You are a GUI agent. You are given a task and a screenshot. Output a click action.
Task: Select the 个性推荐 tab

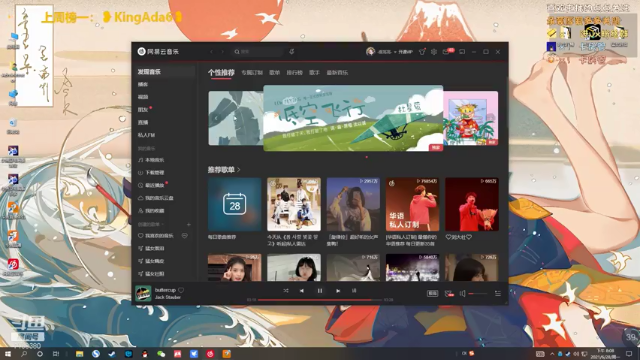click(221, 73)
